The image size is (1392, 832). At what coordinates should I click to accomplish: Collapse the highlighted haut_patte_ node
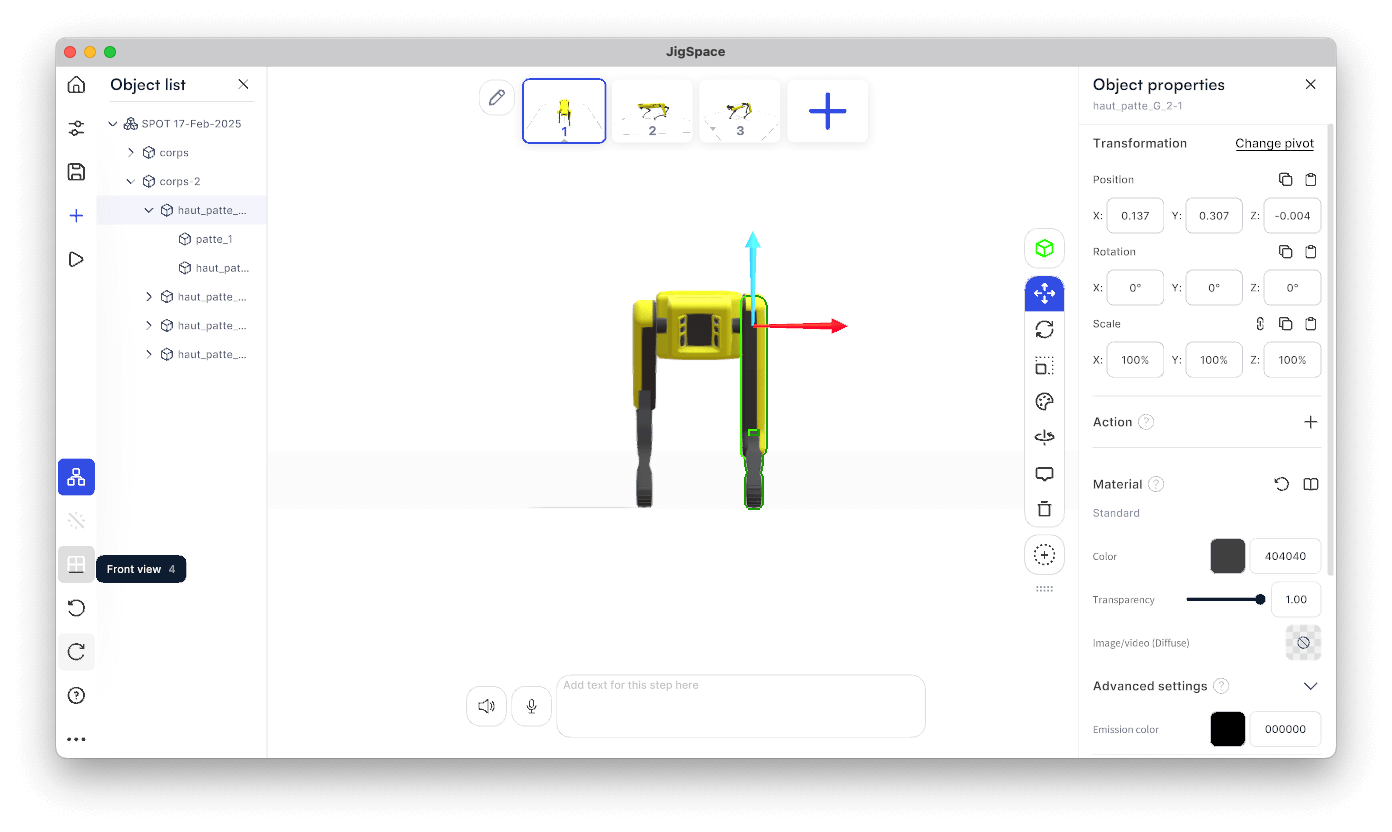149,211
